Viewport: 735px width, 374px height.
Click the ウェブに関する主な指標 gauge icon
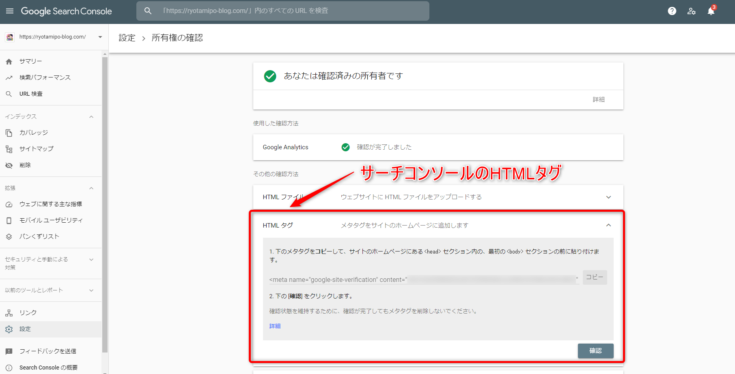coord(9,204)
